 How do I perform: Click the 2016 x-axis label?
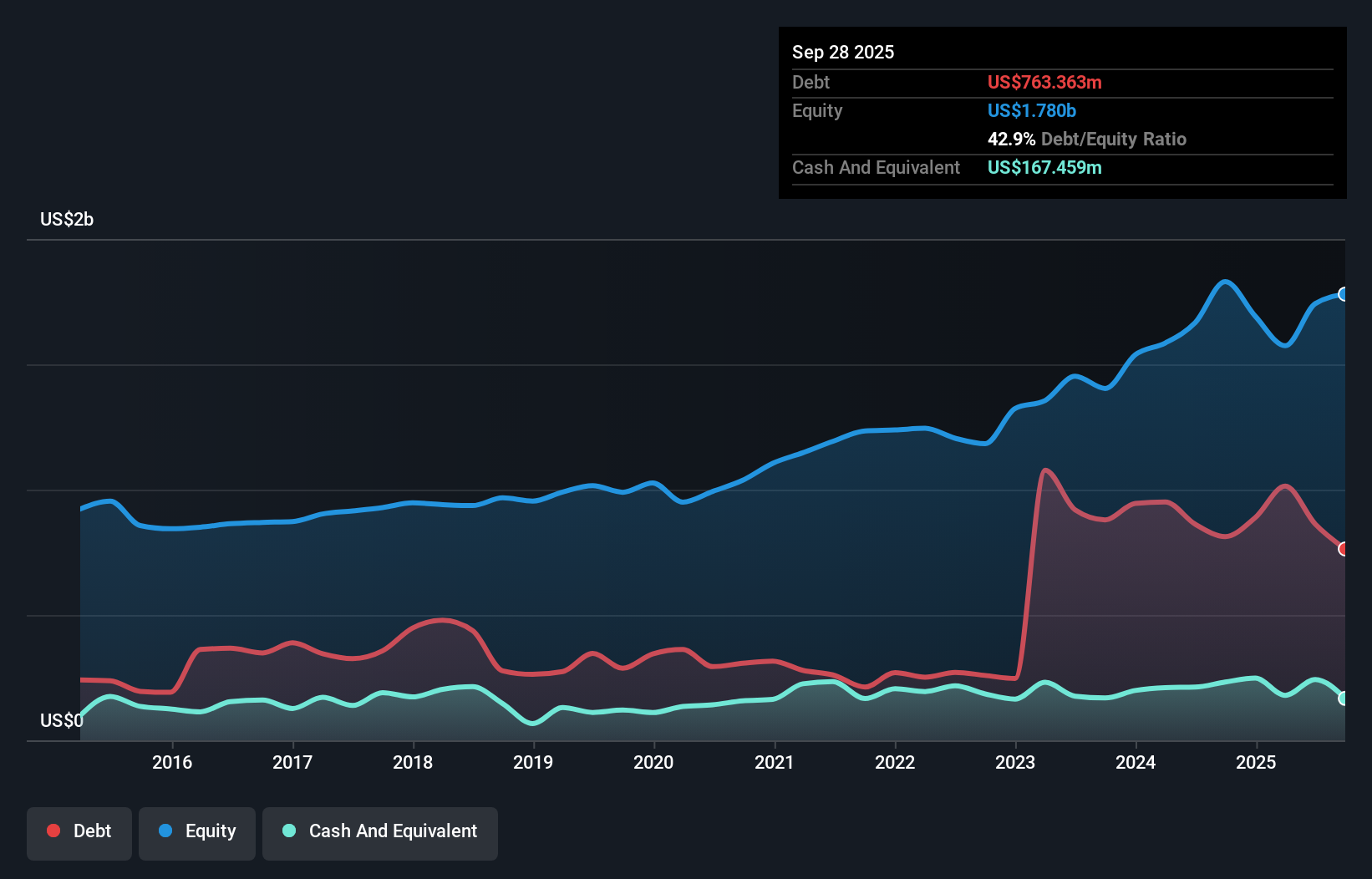coord(172,762)
